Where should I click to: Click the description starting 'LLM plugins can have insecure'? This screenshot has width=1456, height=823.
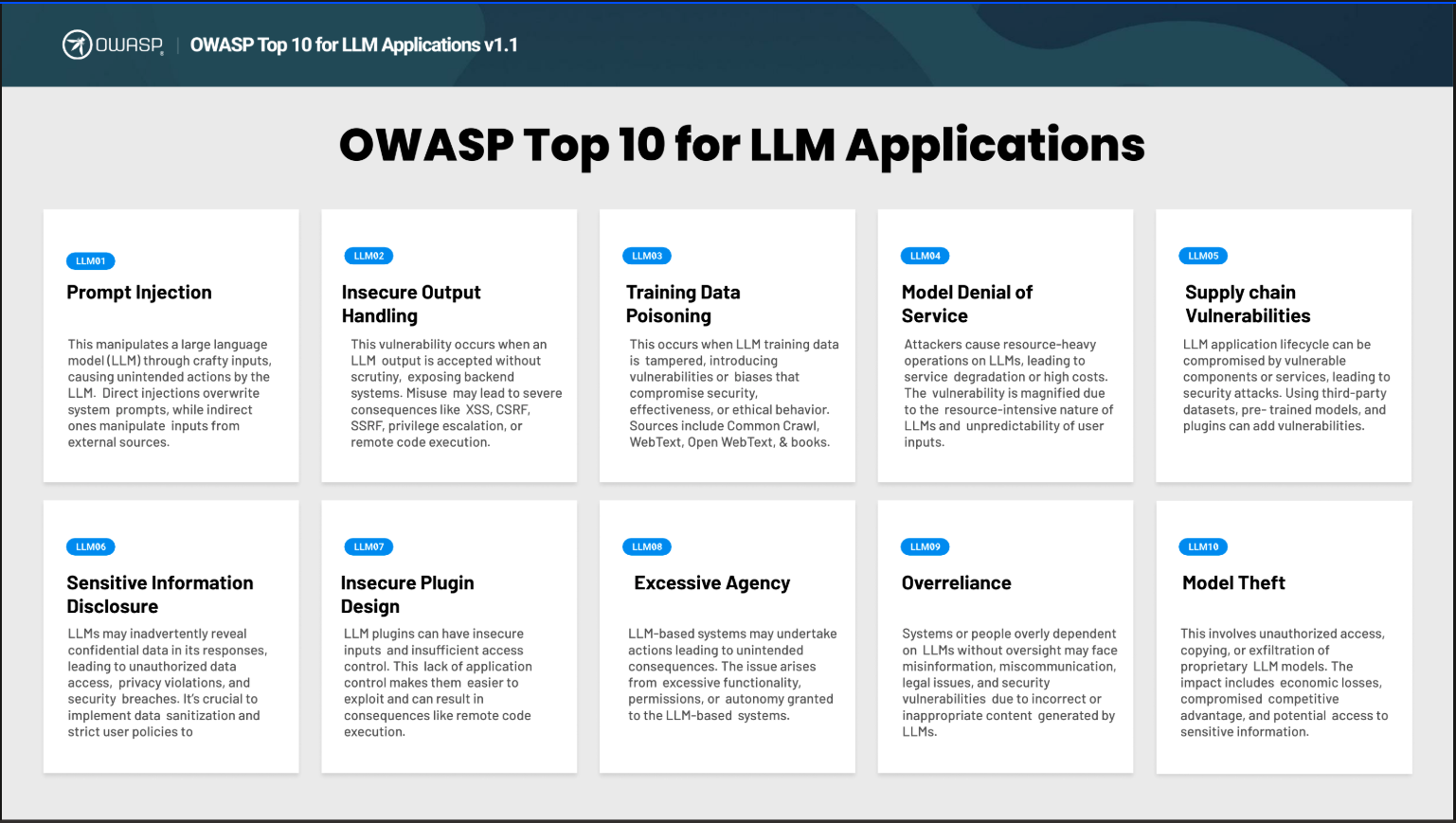[438, 683]
